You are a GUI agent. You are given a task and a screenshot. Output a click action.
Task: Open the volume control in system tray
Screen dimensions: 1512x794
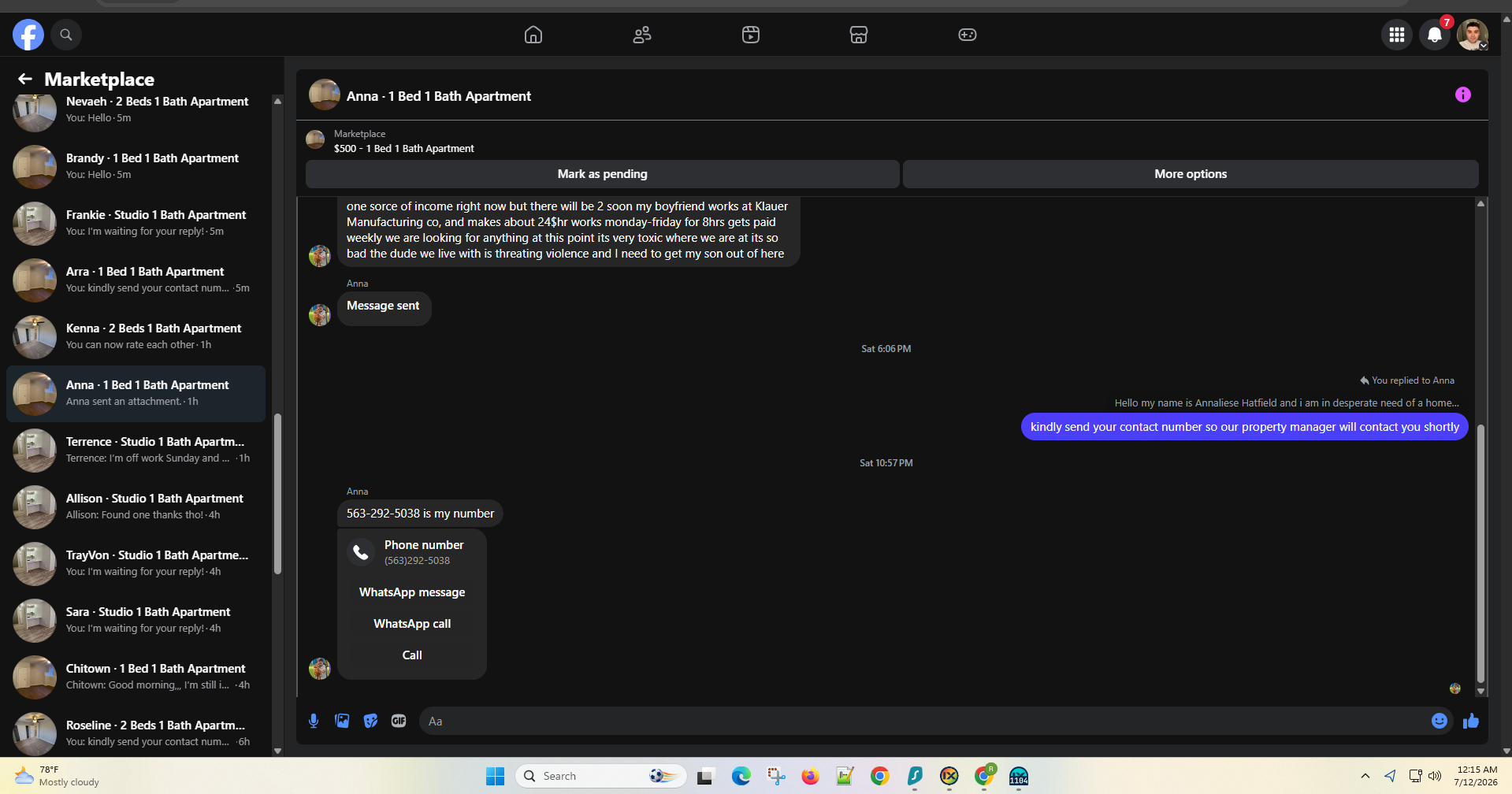click(1435, 776)
